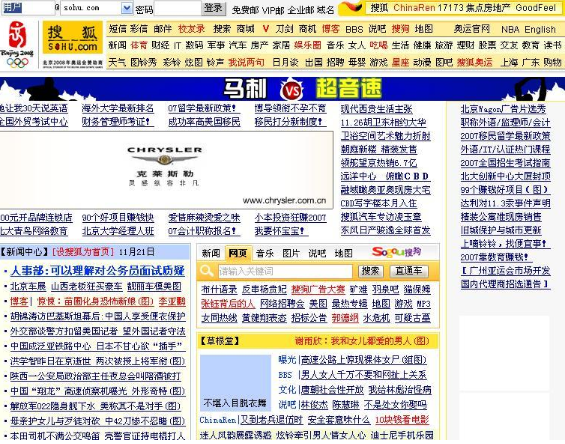Open 2007移民留学最新政策 sidebar link

505,136
